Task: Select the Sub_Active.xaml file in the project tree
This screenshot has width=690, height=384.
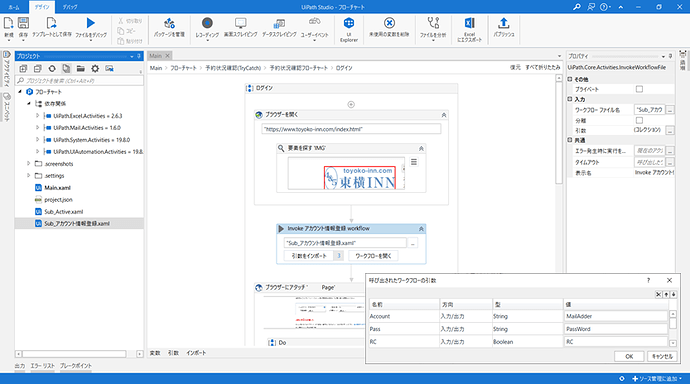Action: tap(63, 212)
